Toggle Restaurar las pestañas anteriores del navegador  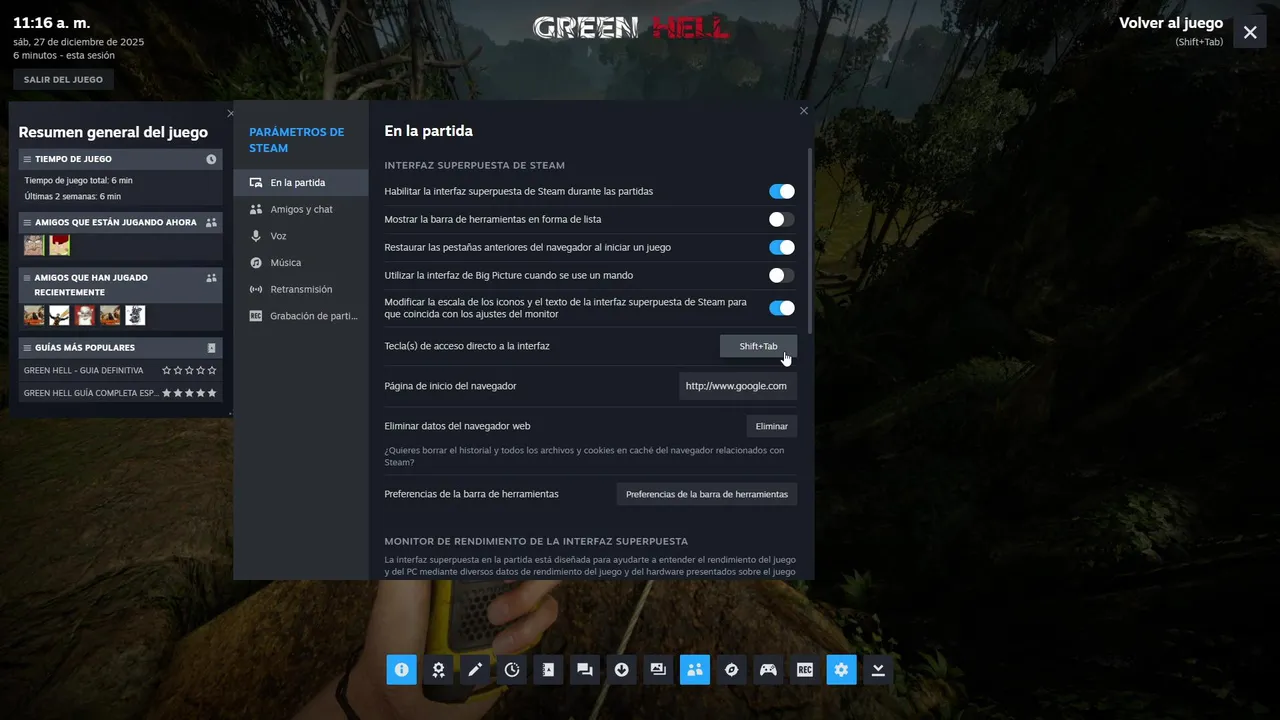782,247
